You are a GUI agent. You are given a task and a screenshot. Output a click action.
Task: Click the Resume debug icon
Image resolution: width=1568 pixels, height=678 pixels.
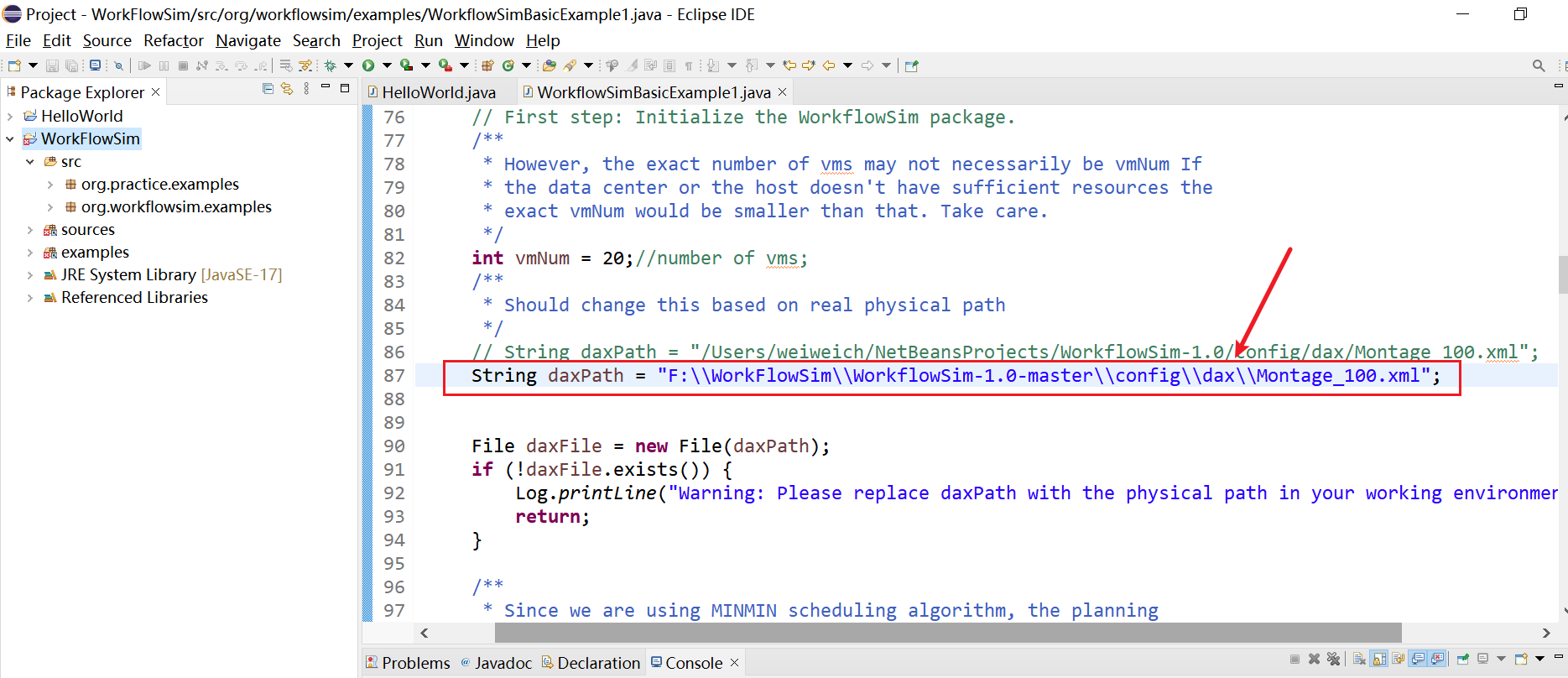pos(144,65)
